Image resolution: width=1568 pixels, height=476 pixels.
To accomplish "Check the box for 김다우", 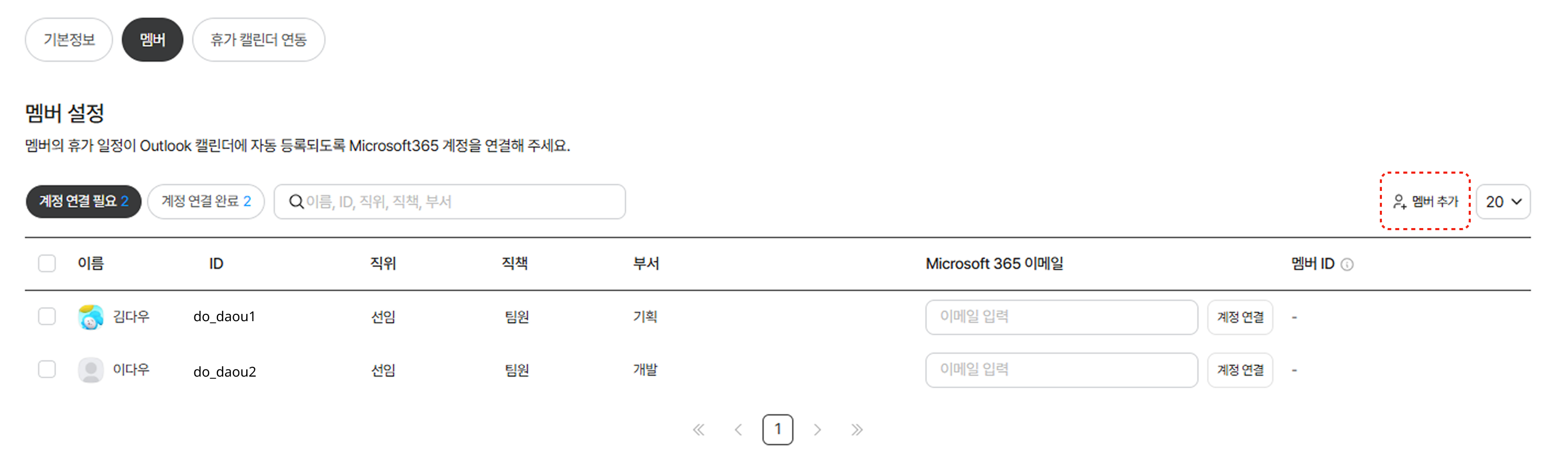I will pyautogui.click(x=47, y=316).
